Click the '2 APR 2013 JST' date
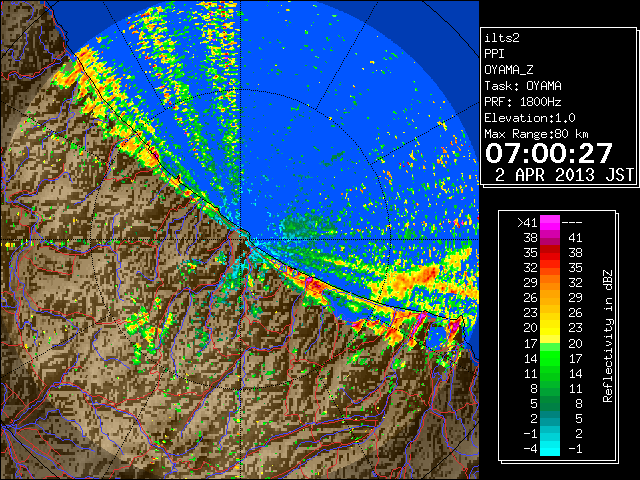Viewport: 640px width, 480px height. tap(564, 175)
